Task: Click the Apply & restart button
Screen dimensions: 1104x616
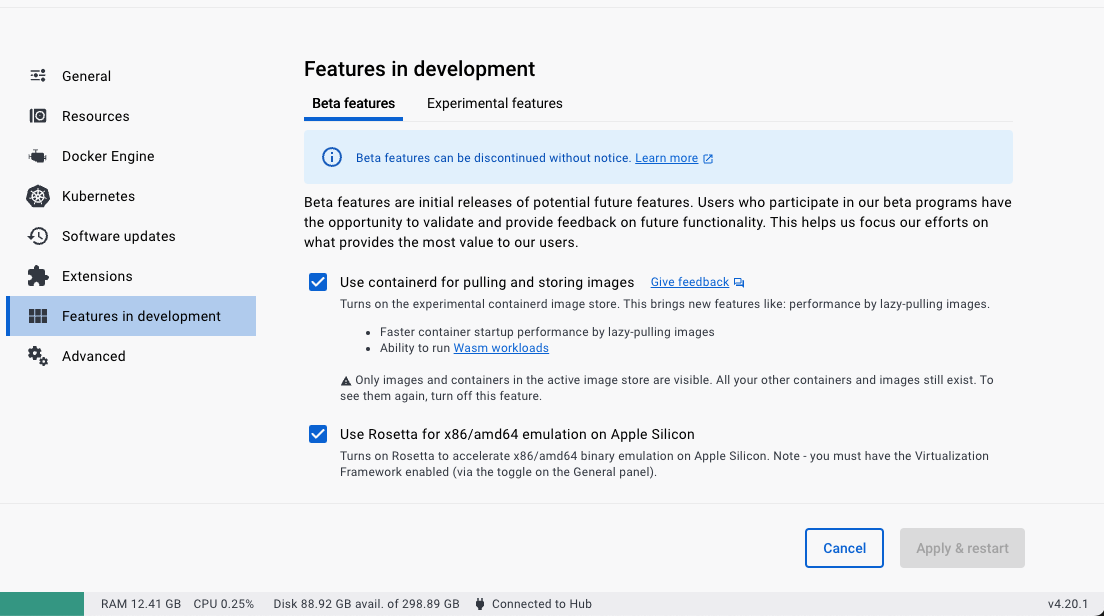Action: pos(962,548)
